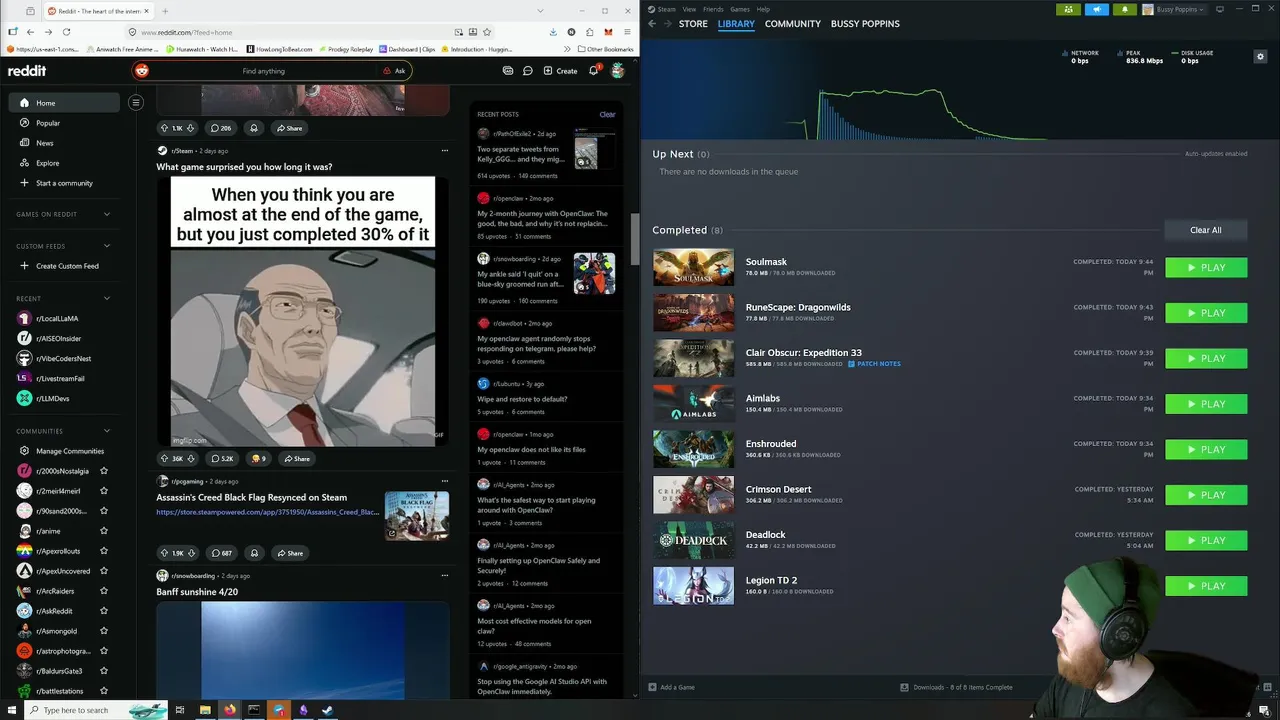Click Create post button on Reddit
1280x720 pixels.
(560, 71)
